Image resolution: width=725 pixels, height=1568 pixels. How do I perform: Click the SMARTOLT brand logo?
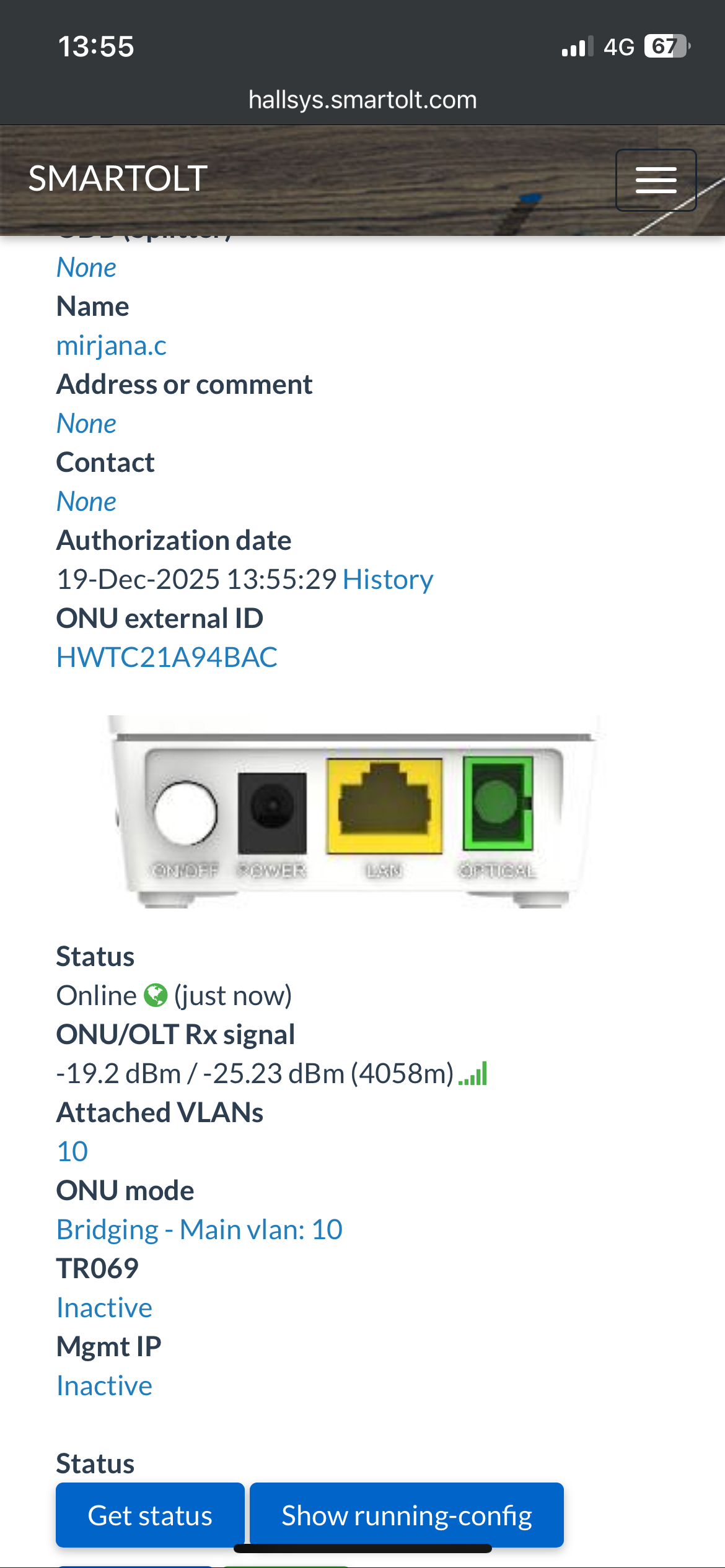(118, 179)
